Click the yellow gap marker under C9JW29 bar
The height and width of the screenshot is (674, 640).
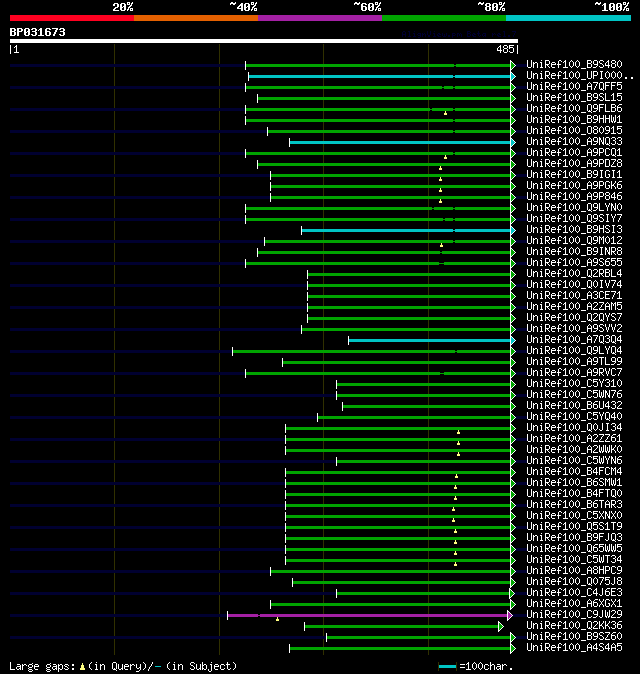click(278, 619)
